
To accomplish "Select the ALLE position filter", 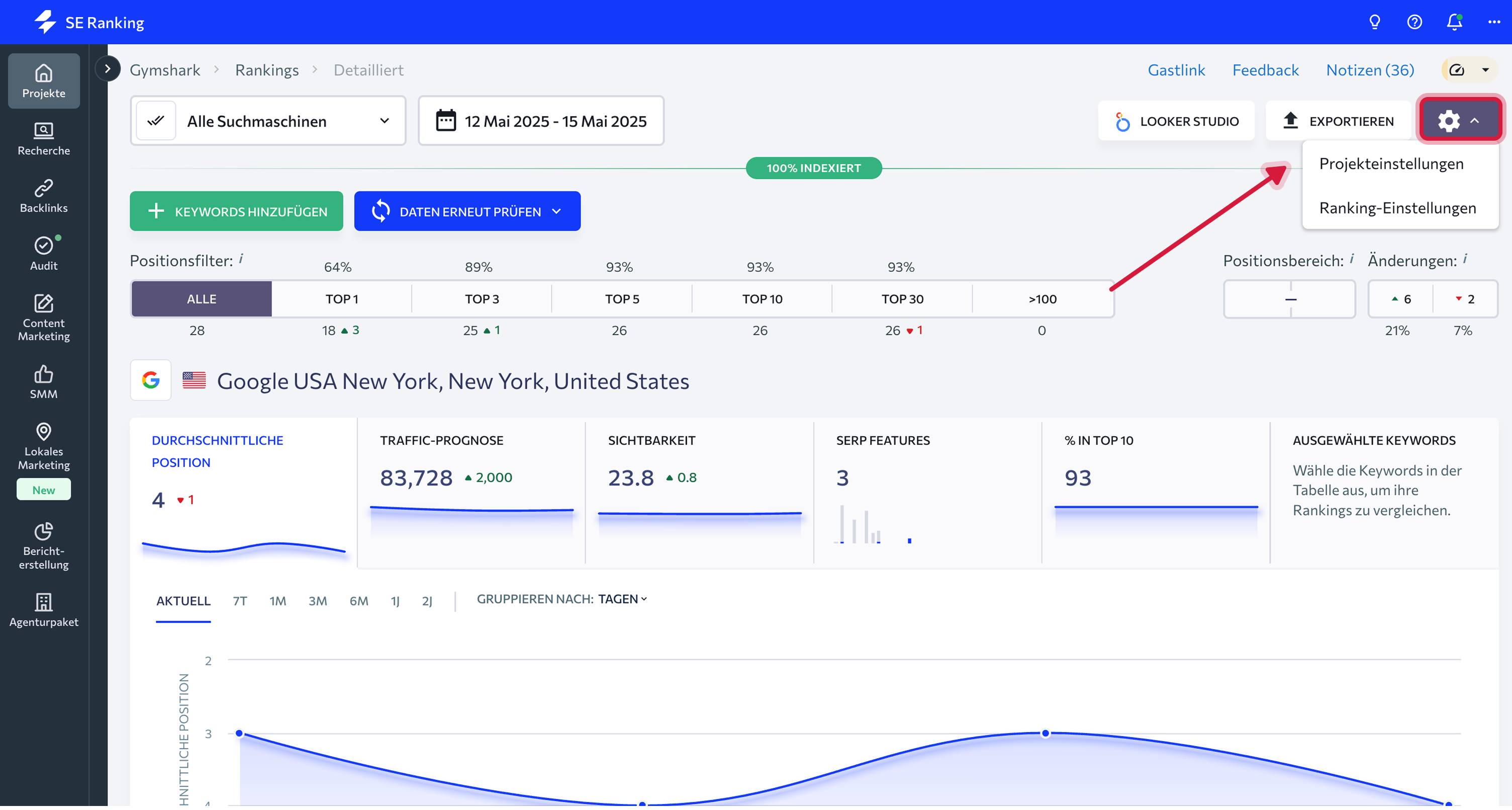I will coord(202,299).
